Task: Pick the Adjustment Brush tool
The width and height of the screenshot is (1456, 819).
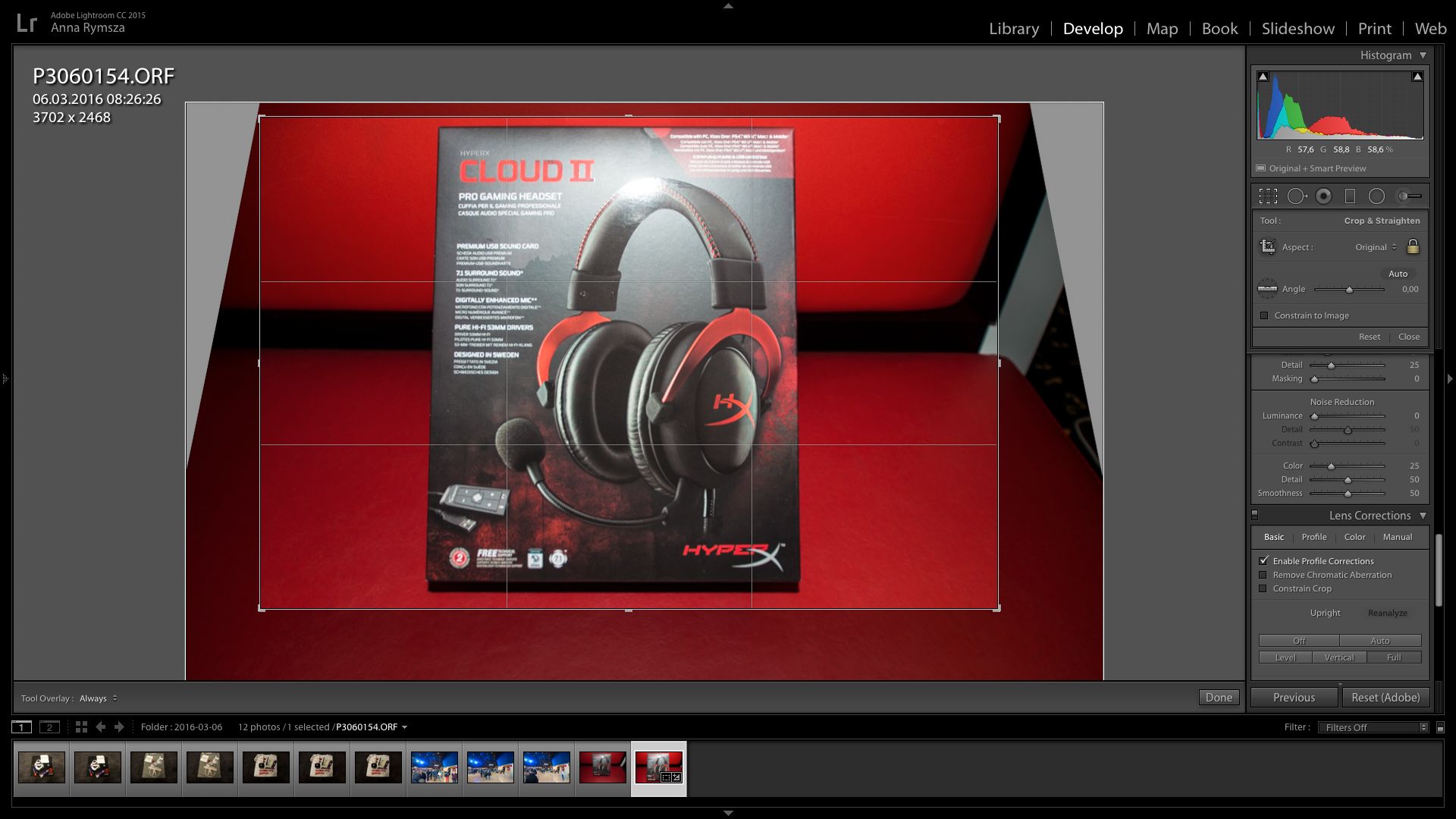Action: pos(1409,196)
